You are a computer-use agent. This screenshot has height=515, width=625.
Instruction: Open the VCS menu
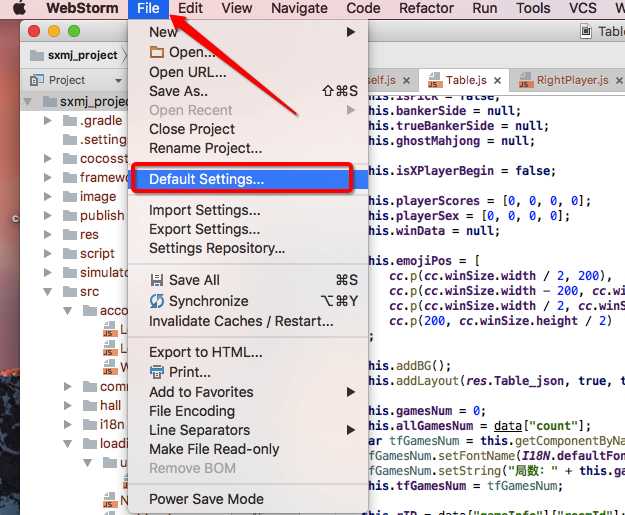tap(583, 8)
